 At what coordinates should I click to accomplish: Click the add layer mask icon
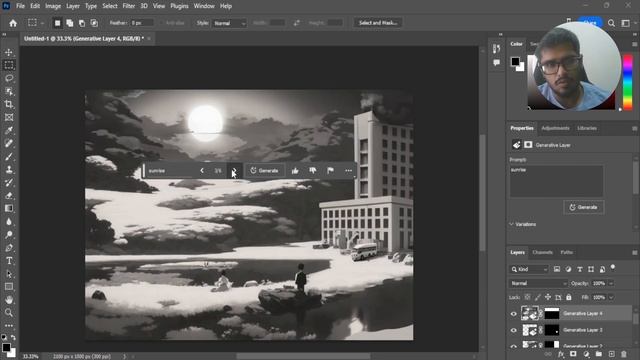coord(573,354)
